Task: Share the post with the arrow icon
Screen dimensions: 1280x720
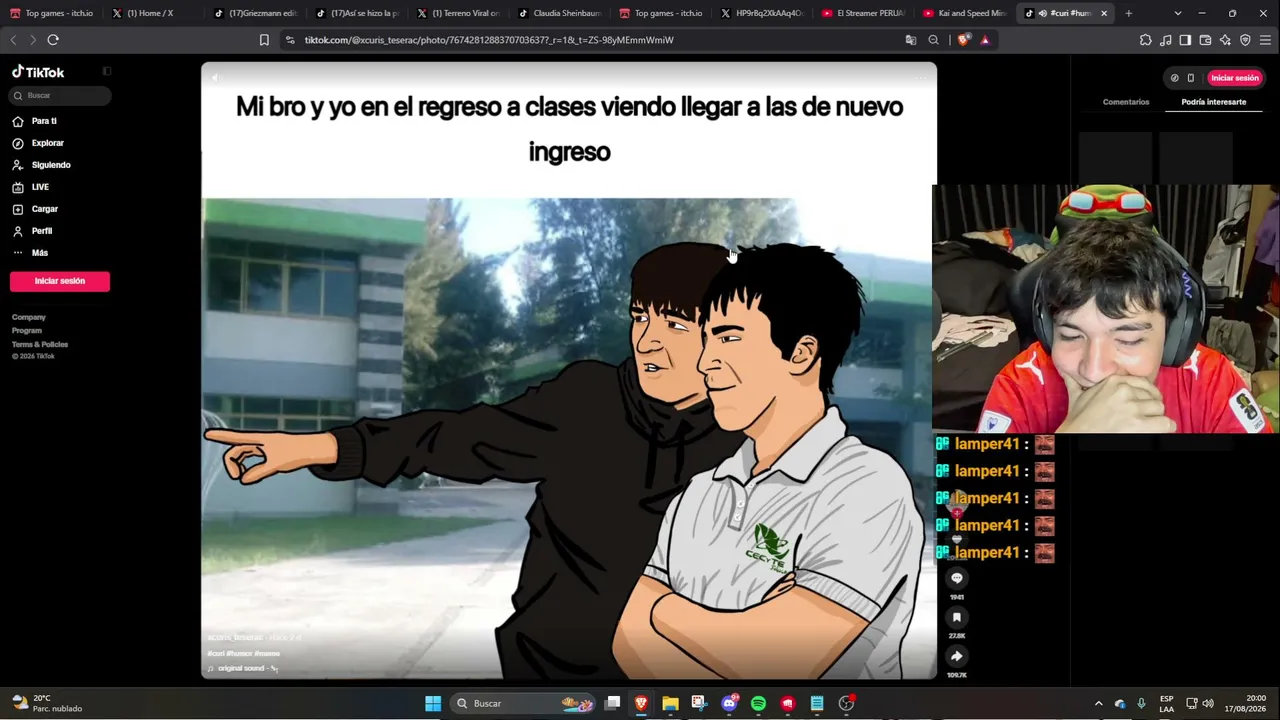Action: tap(957, 656)
